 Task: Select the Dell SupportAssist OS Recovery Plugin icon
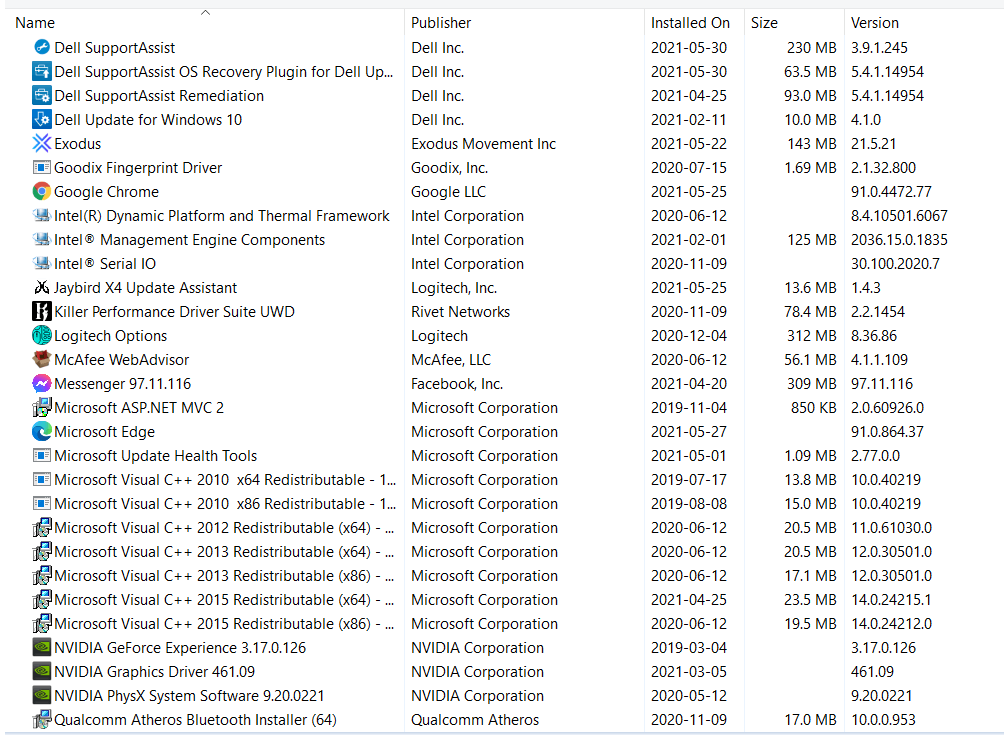[42, 72]
